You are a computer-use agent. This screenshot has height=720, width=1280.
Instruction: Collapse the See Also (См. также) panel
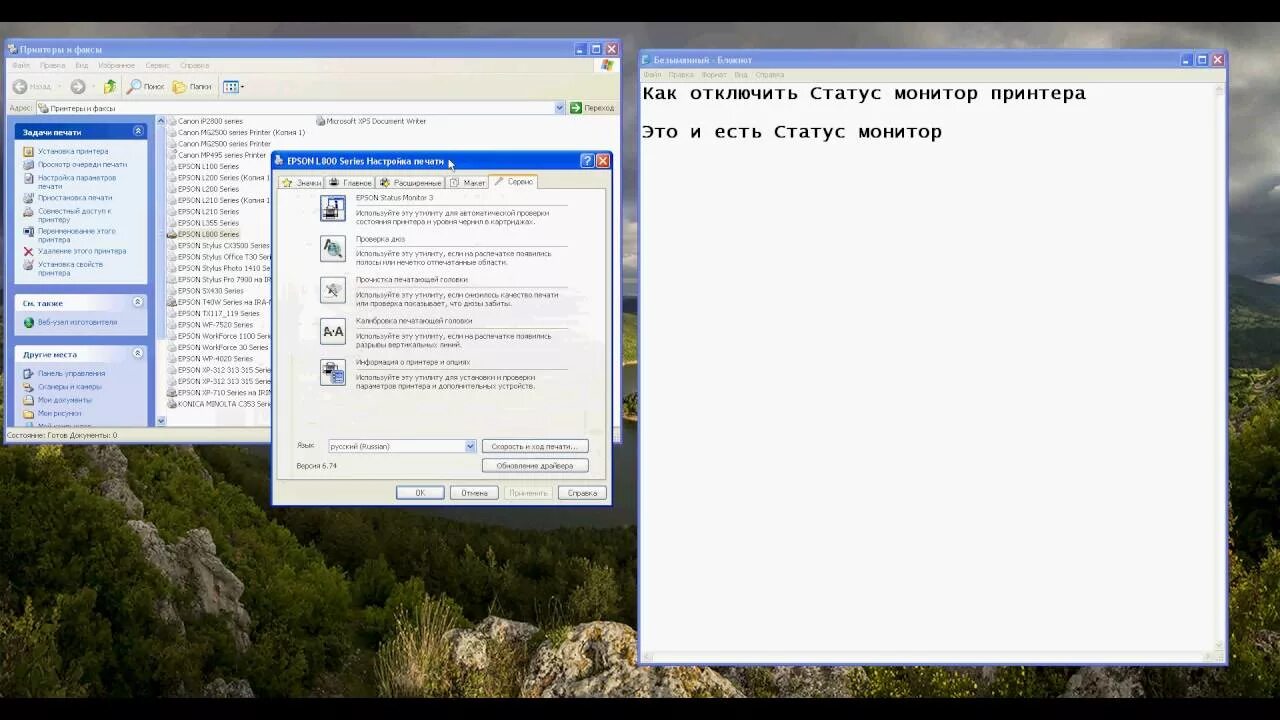tap(138, 302)
